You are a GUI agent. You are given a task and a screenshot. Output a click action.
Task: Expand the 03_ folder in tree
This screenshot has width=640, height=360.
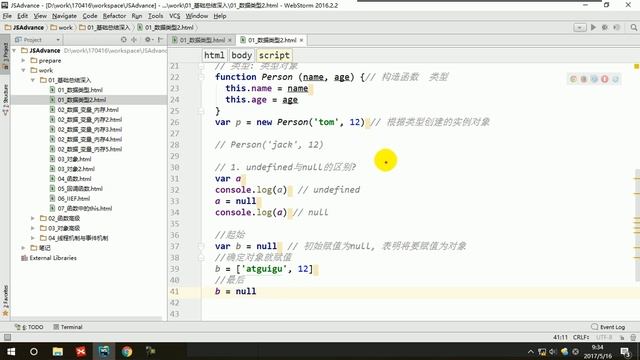tap(33, 228)
